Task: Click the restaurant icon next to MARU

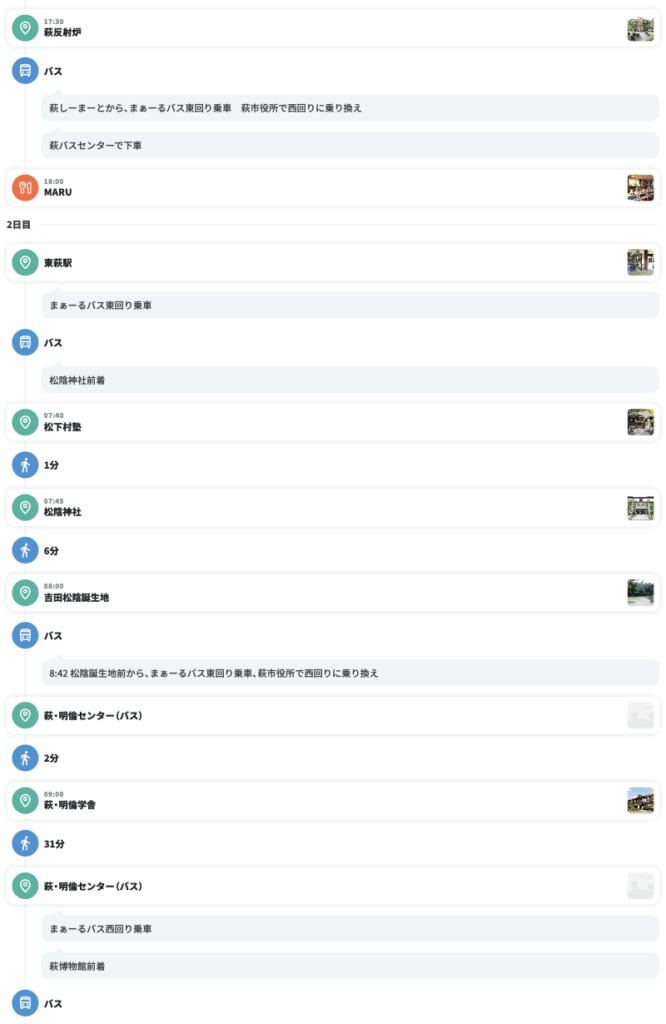Action: (25, 188)
